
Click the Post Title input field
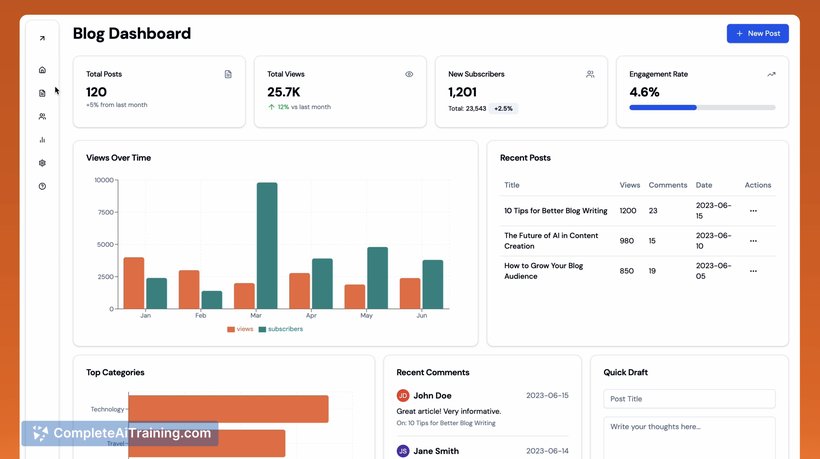point(689,399)
